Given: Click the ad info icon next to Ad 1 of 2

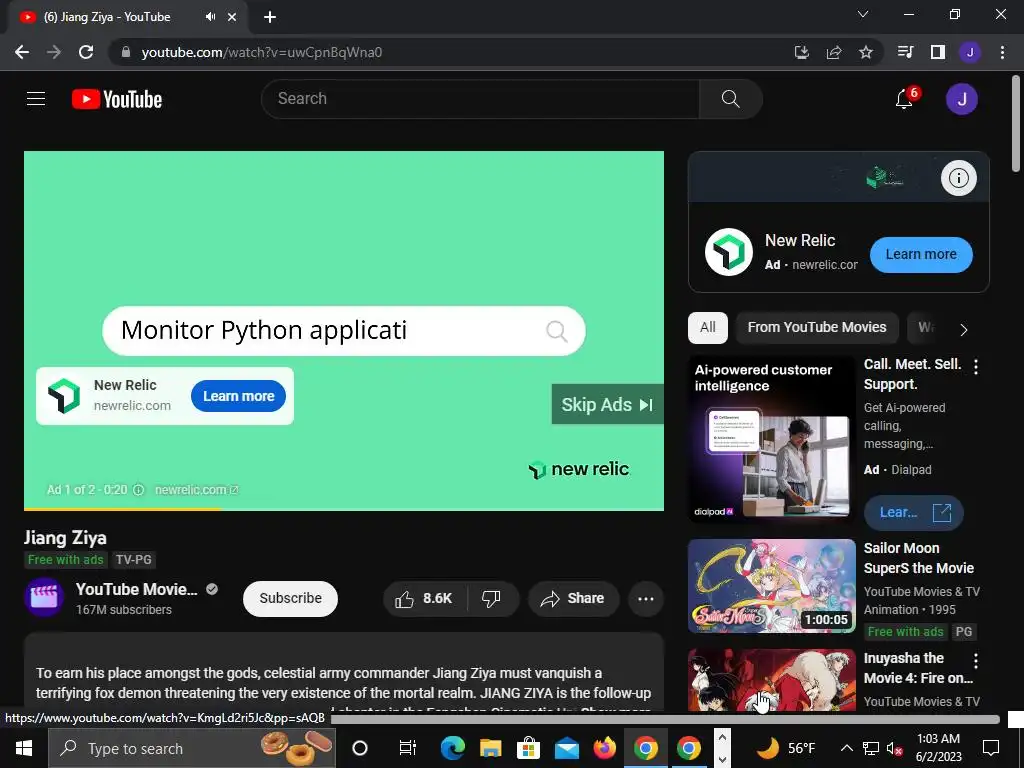Looking at the screenshot, I should coord(138,490).
